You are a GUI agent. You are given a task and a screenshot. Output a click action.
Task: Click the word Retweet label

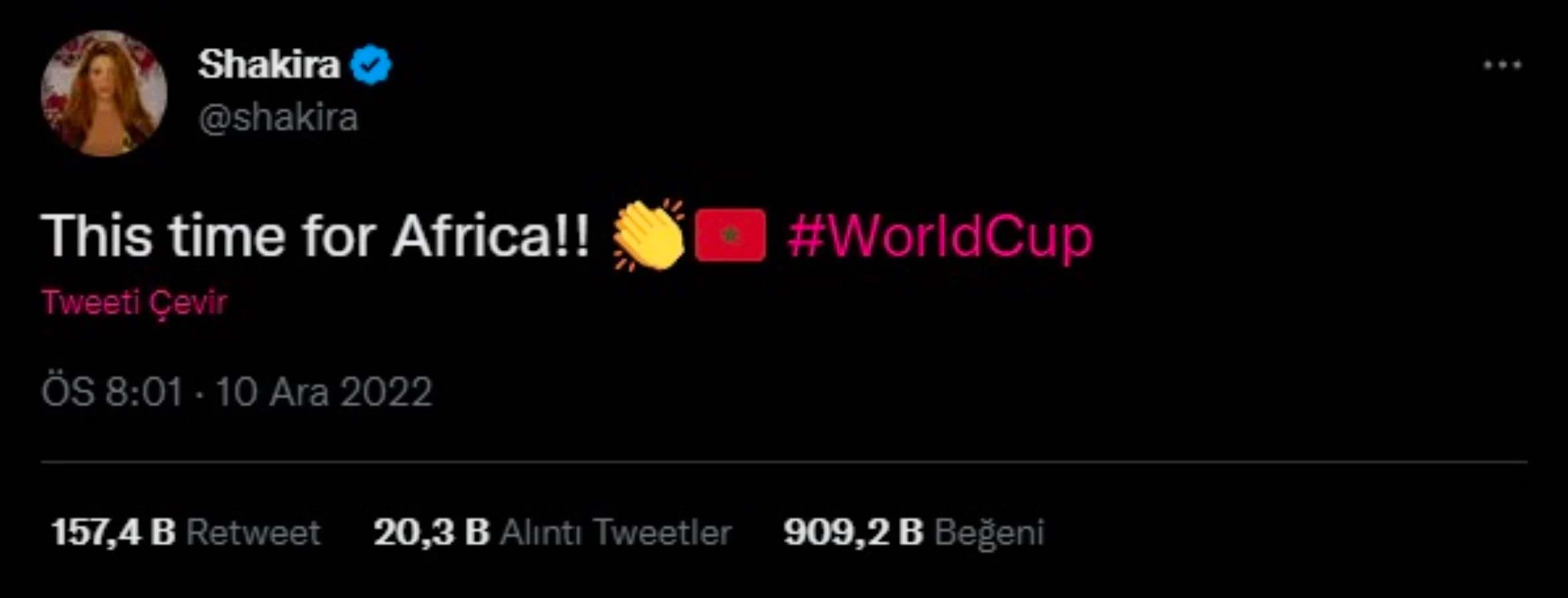pyautogui.click(x=253, y=532)
